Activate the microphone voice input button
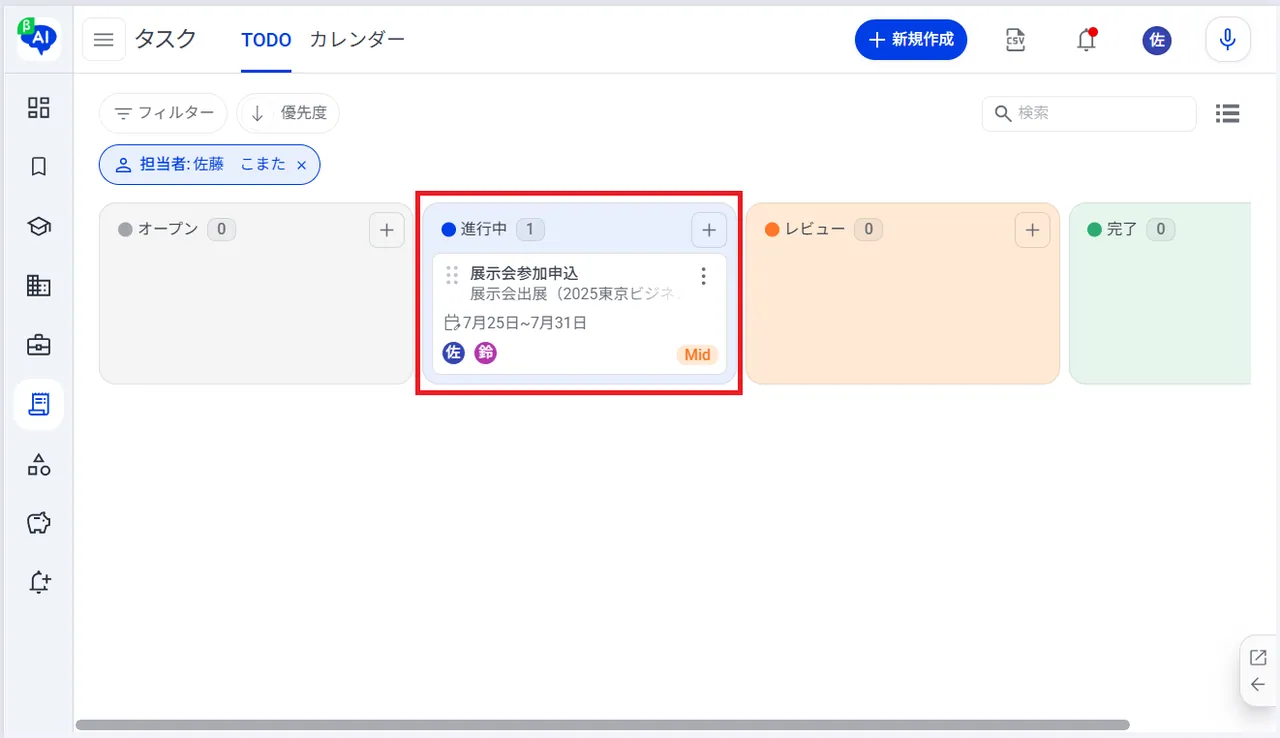 1228,40
